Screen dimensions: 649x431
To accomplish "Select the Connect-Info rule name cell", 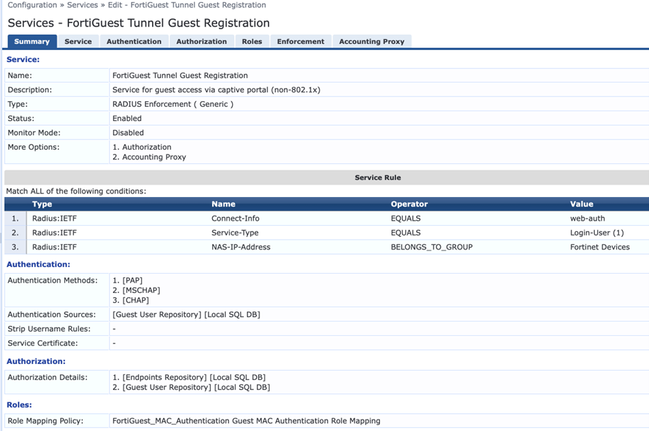I will pyautogui.click(x=236, y=218).
